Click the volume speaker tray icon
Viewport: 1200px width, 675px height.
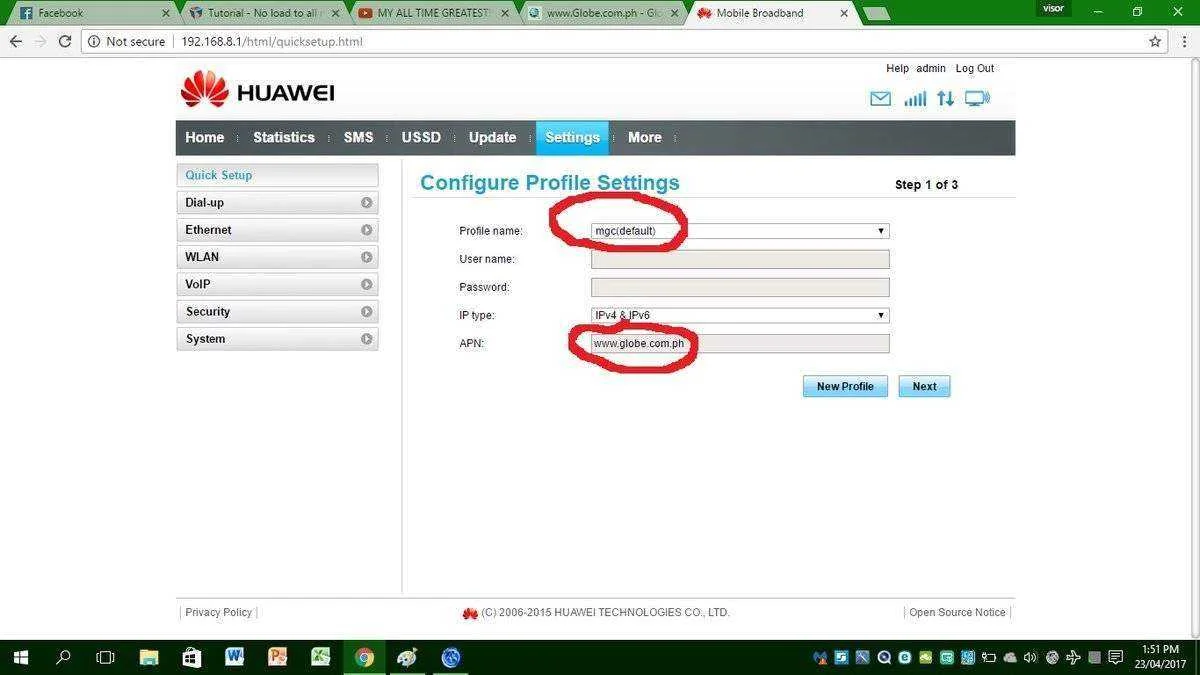[x=1030, y=657]
